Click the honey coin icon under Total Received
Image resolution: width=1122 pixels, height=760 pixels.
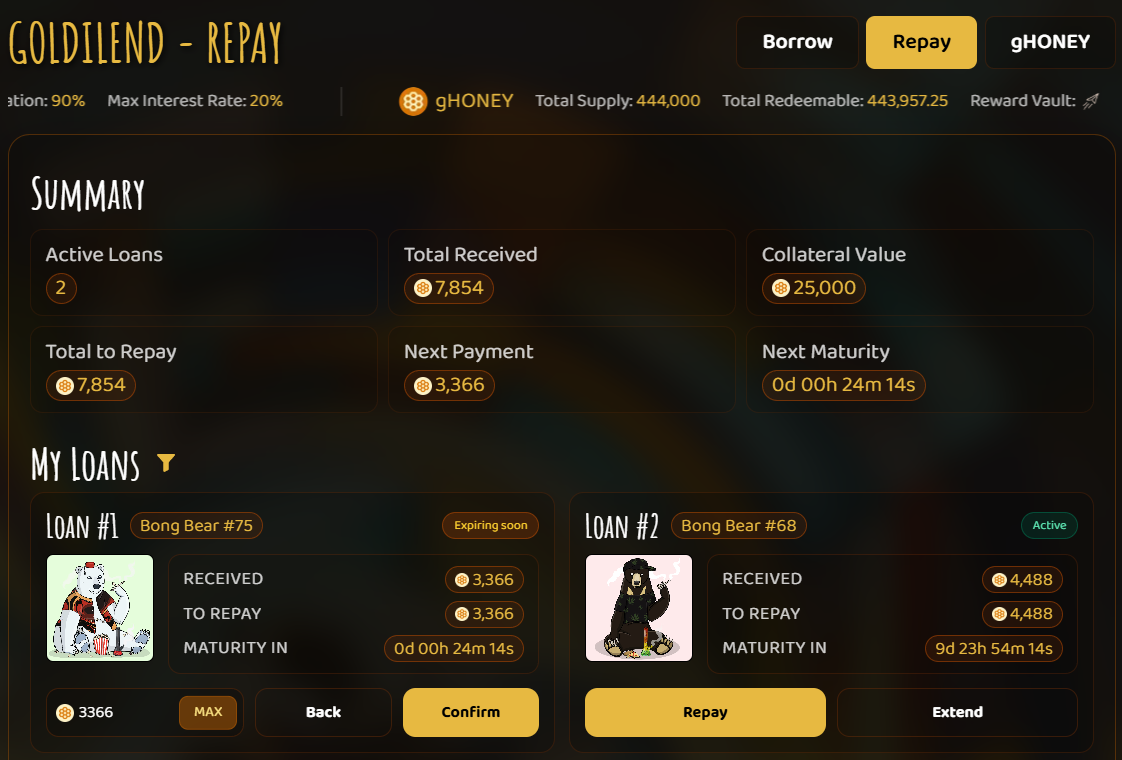(423, 289)
